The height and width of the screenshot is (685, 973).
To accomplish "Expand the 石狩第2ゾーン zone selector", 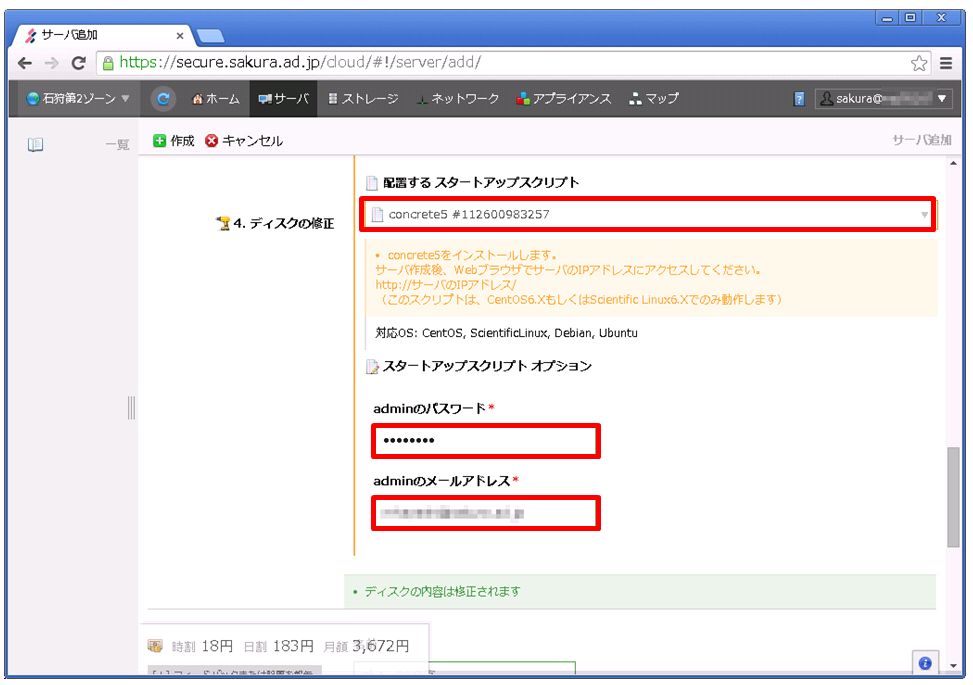I will [79, 99].
